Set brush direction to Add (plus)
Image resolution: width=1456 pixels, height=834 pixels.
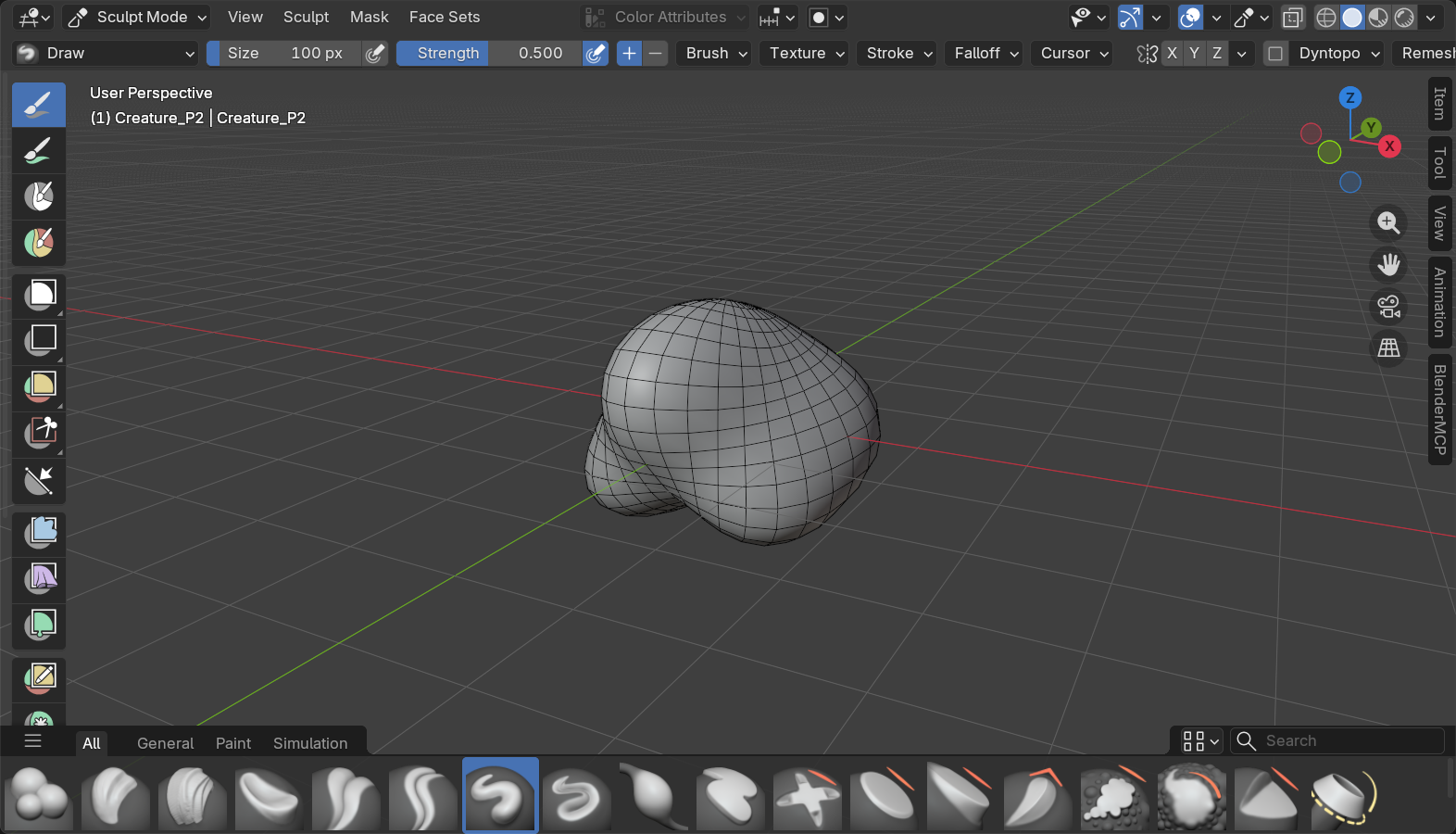click(x=630, y=54)
